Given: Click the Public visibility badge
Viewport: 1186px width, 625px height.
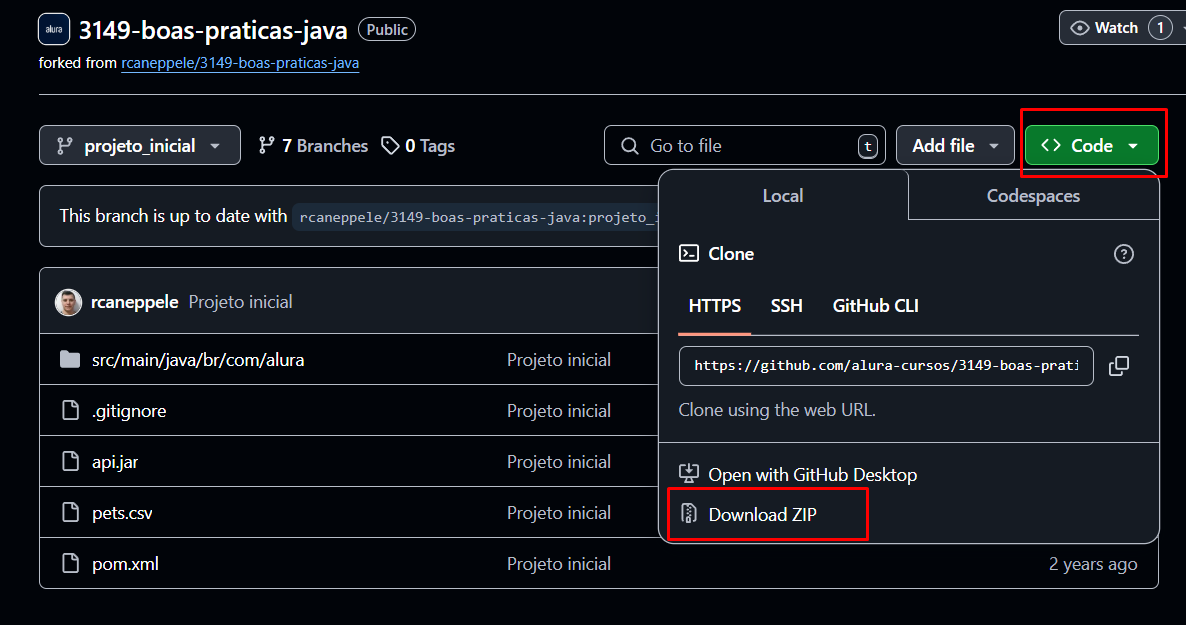Looking at the screenshot, I should [x=387, y=30].
